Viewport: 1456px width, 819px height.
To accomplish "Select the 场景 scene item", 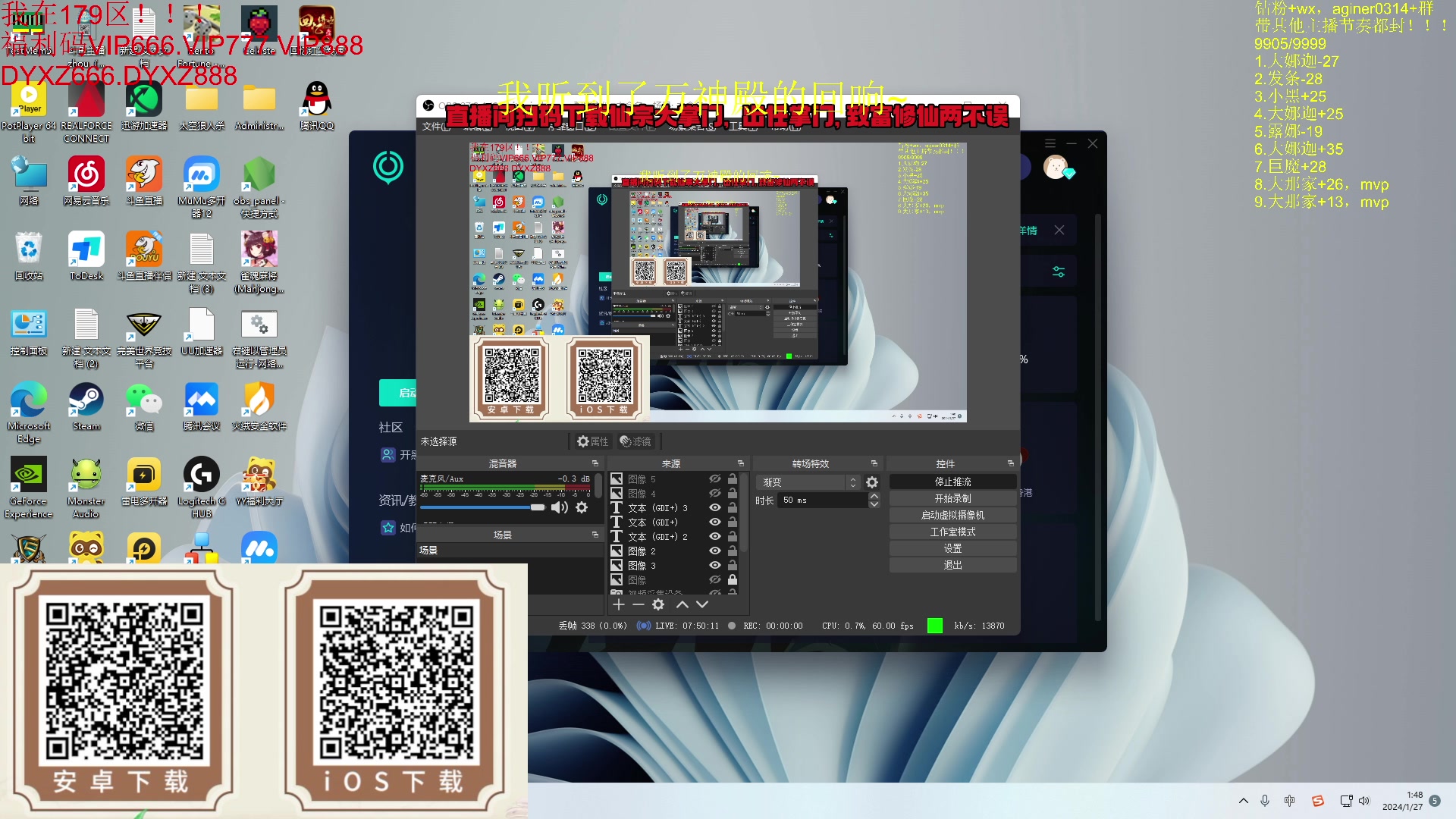I will pos(510,551).
